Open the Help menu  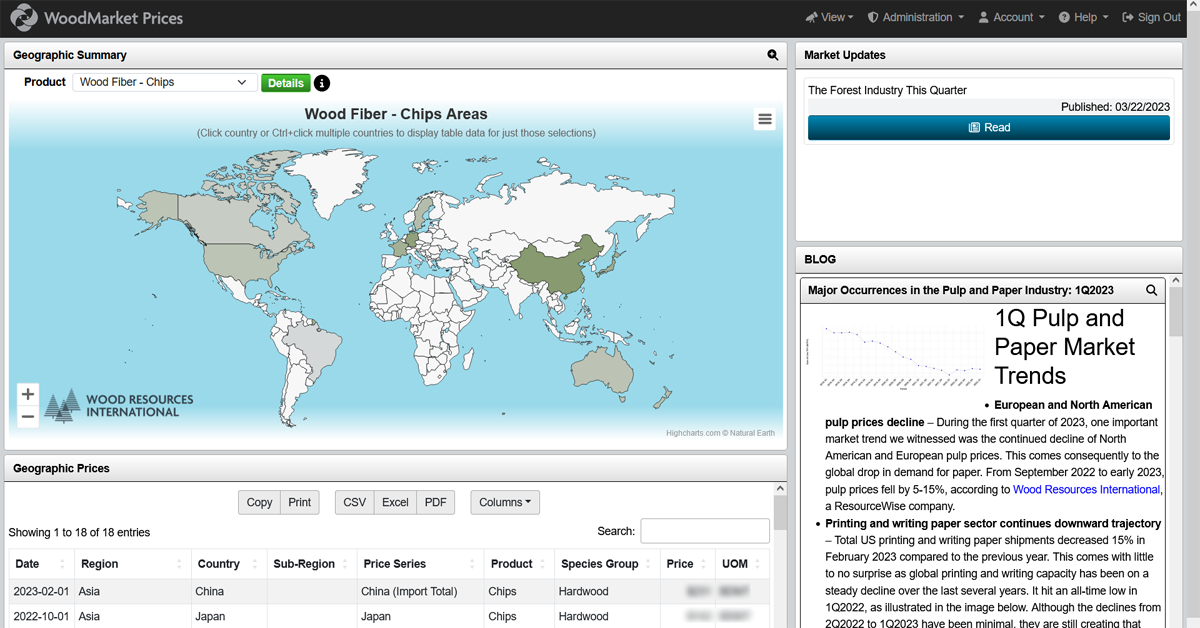(x=1084, y=17)
